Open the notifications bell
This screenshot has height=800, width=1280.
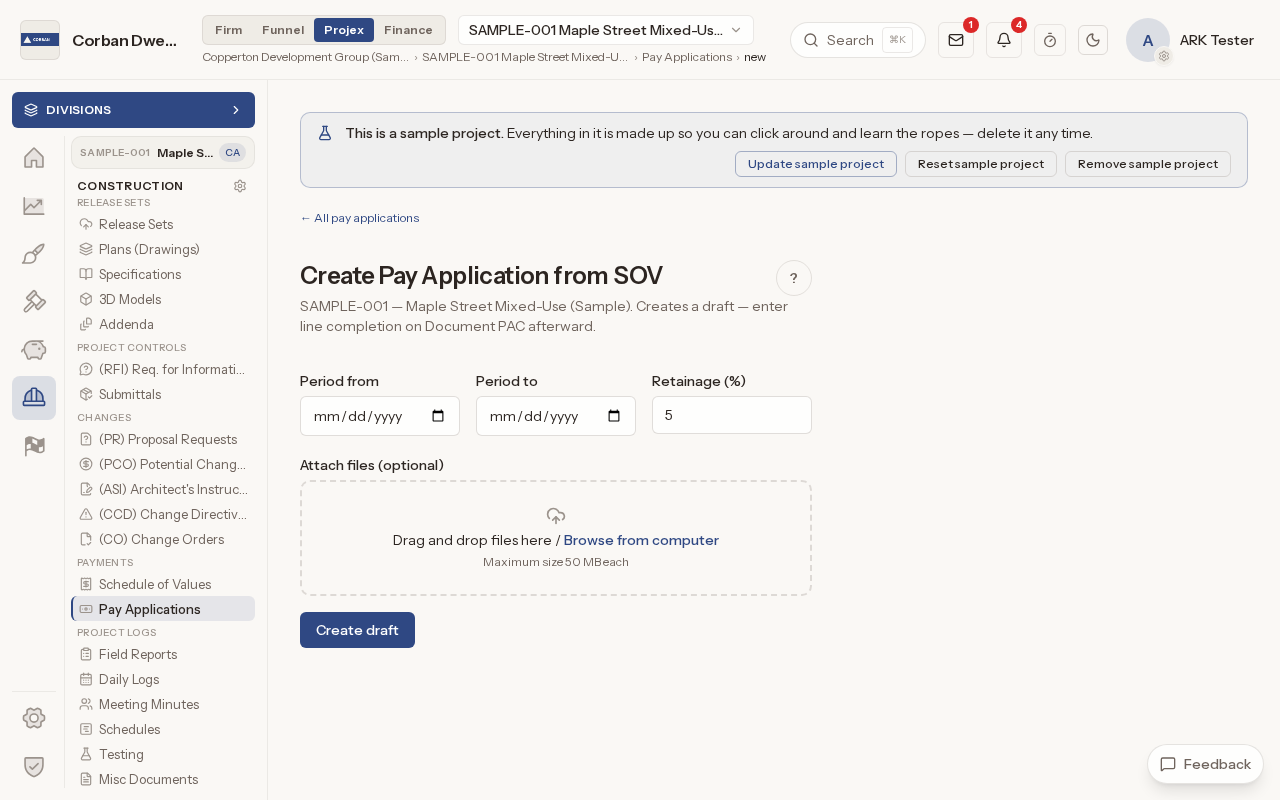pyautogui.click(x=1004, y=40)
